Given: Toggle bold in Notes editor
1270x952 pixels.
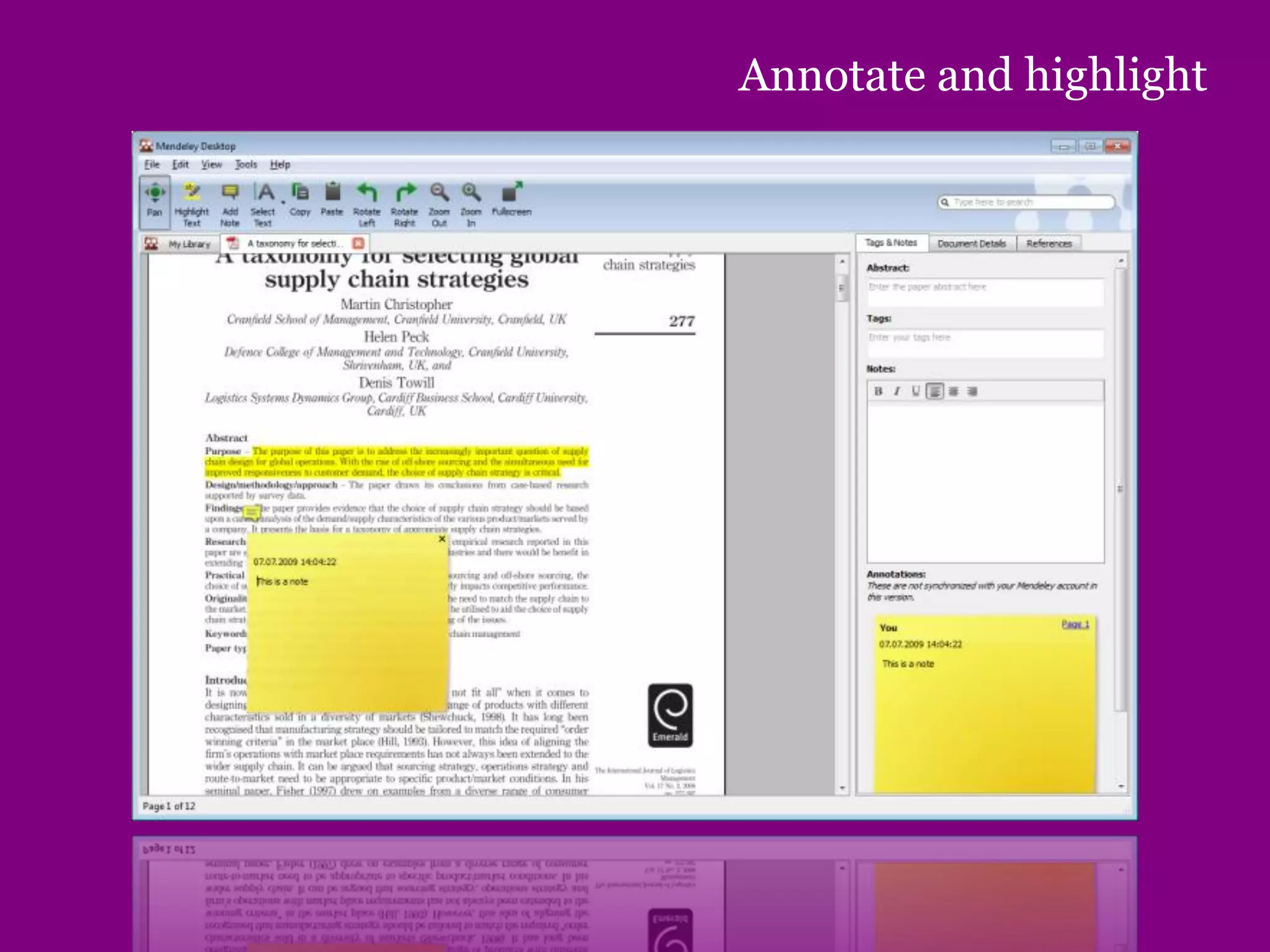Looking at the screenshot, I should 878,391.
